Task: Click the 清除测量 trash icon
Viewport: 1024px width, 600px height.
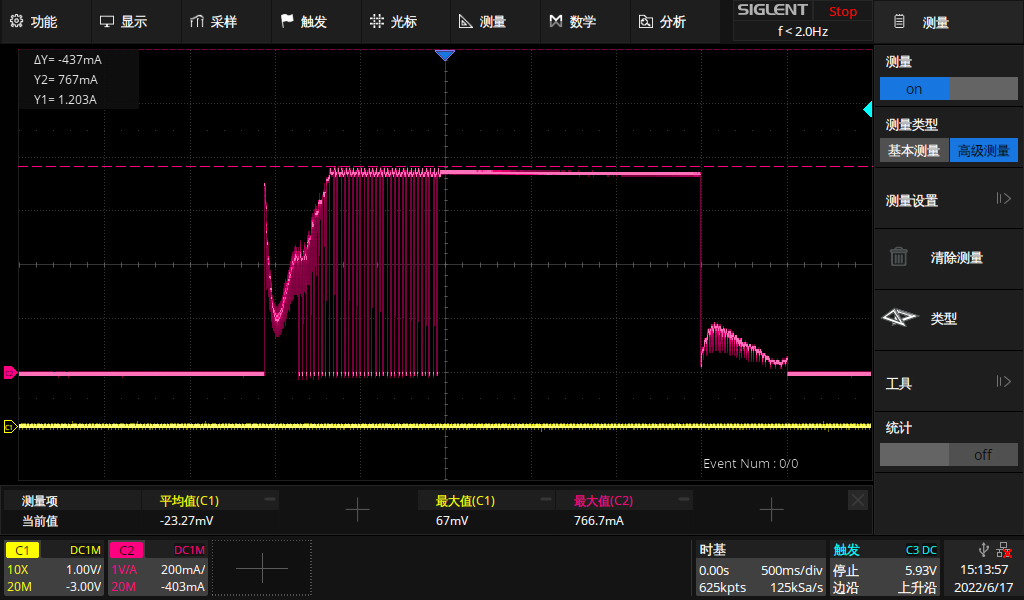Action: (897, 257)
